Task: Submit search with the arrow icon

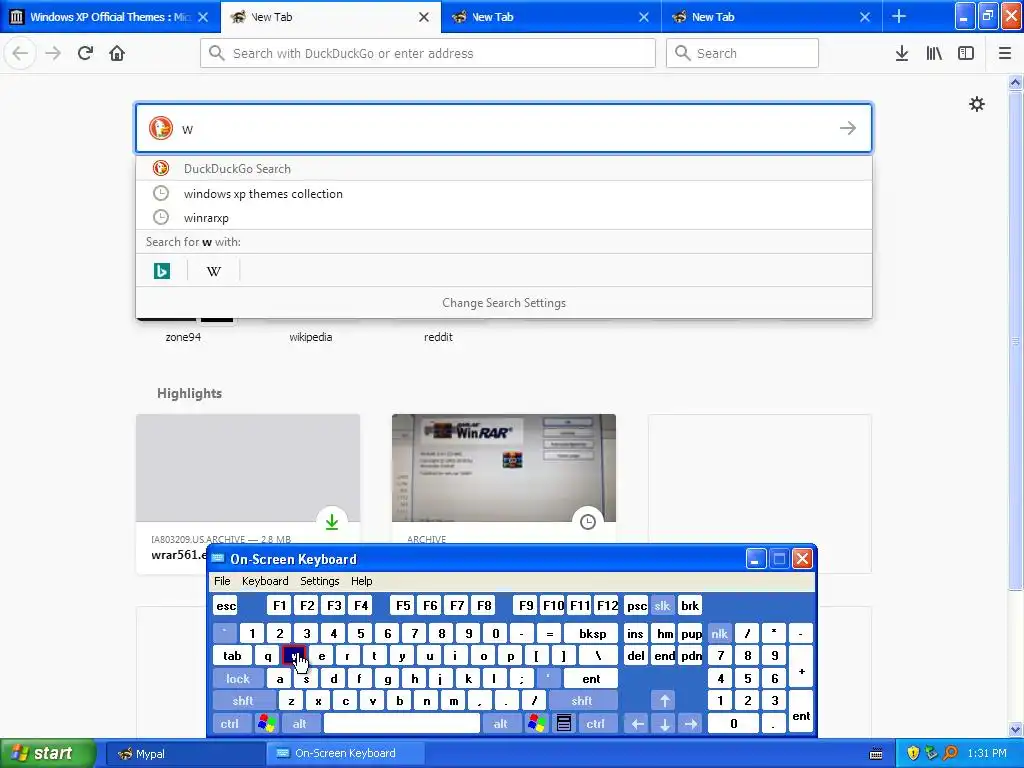Action: point(848,128)
